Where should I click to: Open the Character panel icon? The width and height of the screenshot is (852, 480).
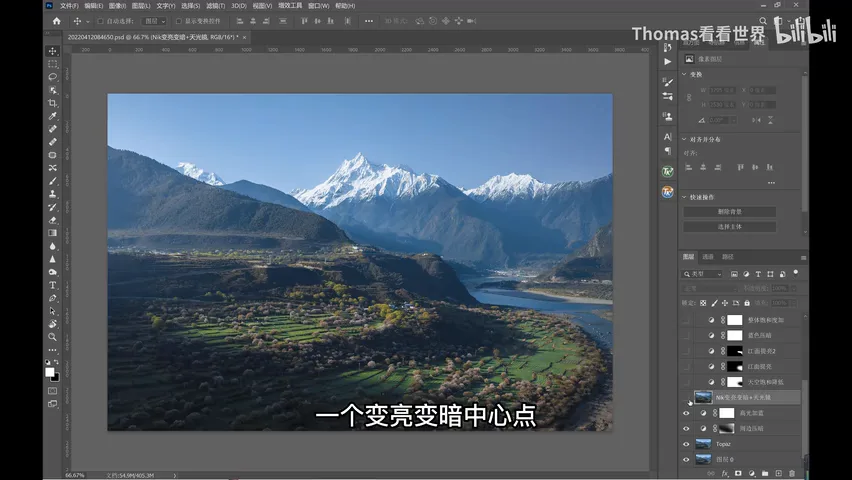668,136
